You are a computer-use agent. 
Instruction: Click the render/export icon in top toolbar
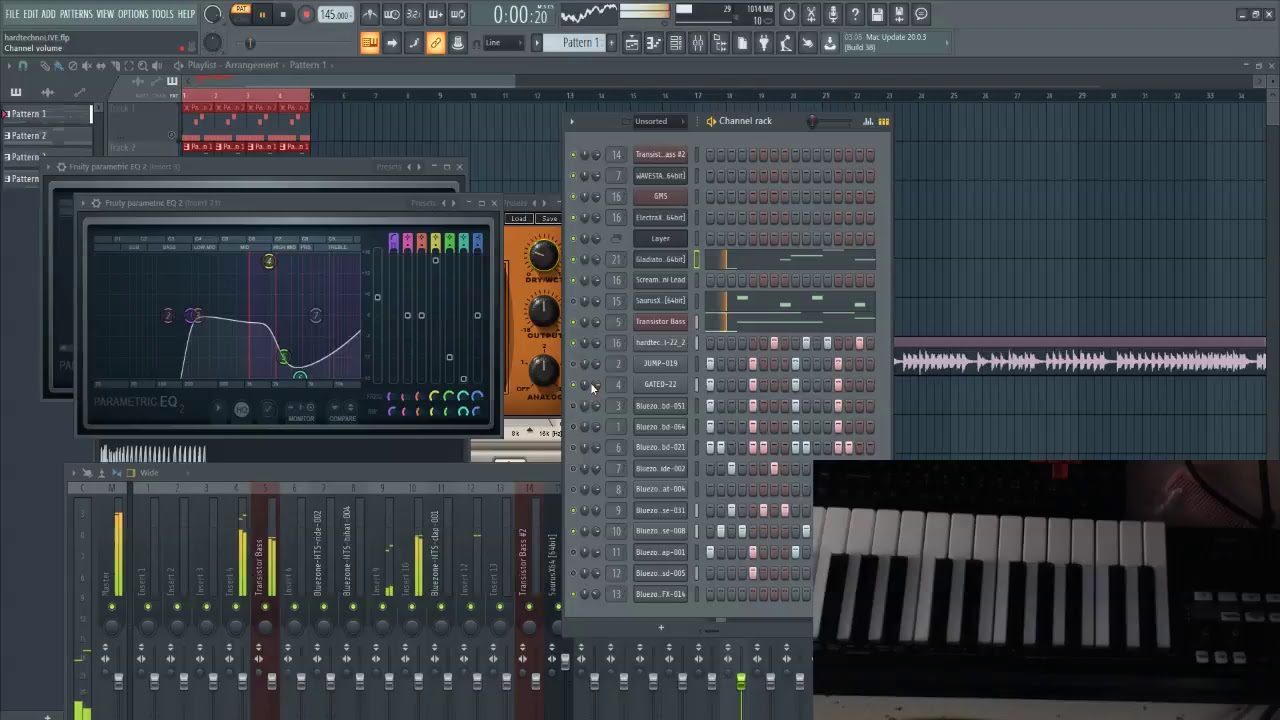899,14
